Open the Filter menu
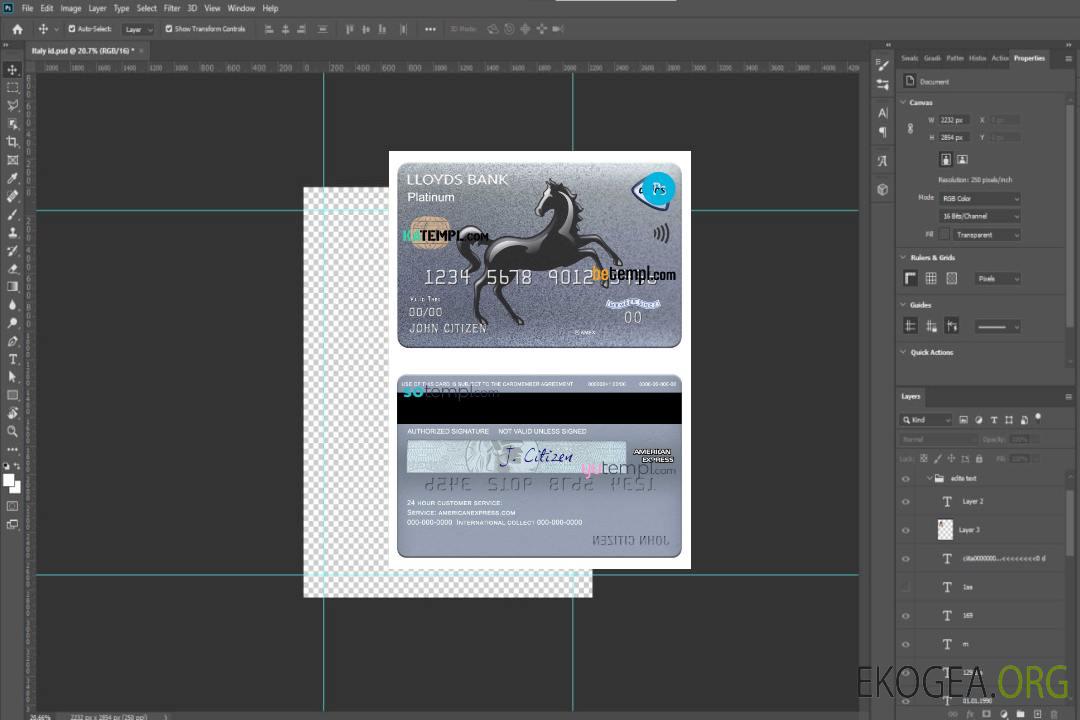 pyautogui.click(x=172, y=8)
